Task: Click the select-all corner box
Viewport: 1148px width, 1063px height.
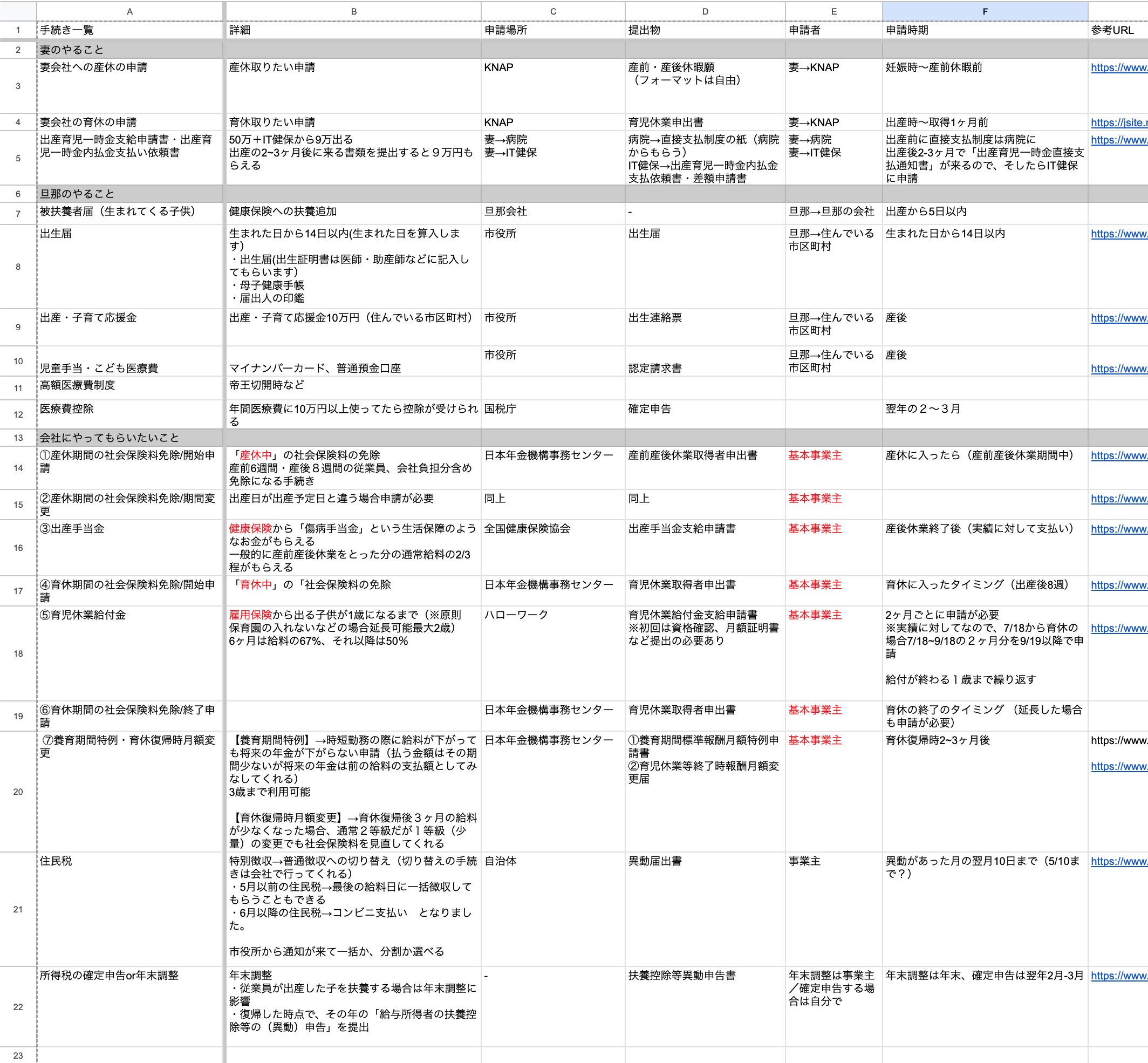Action: tap(18, 11)
